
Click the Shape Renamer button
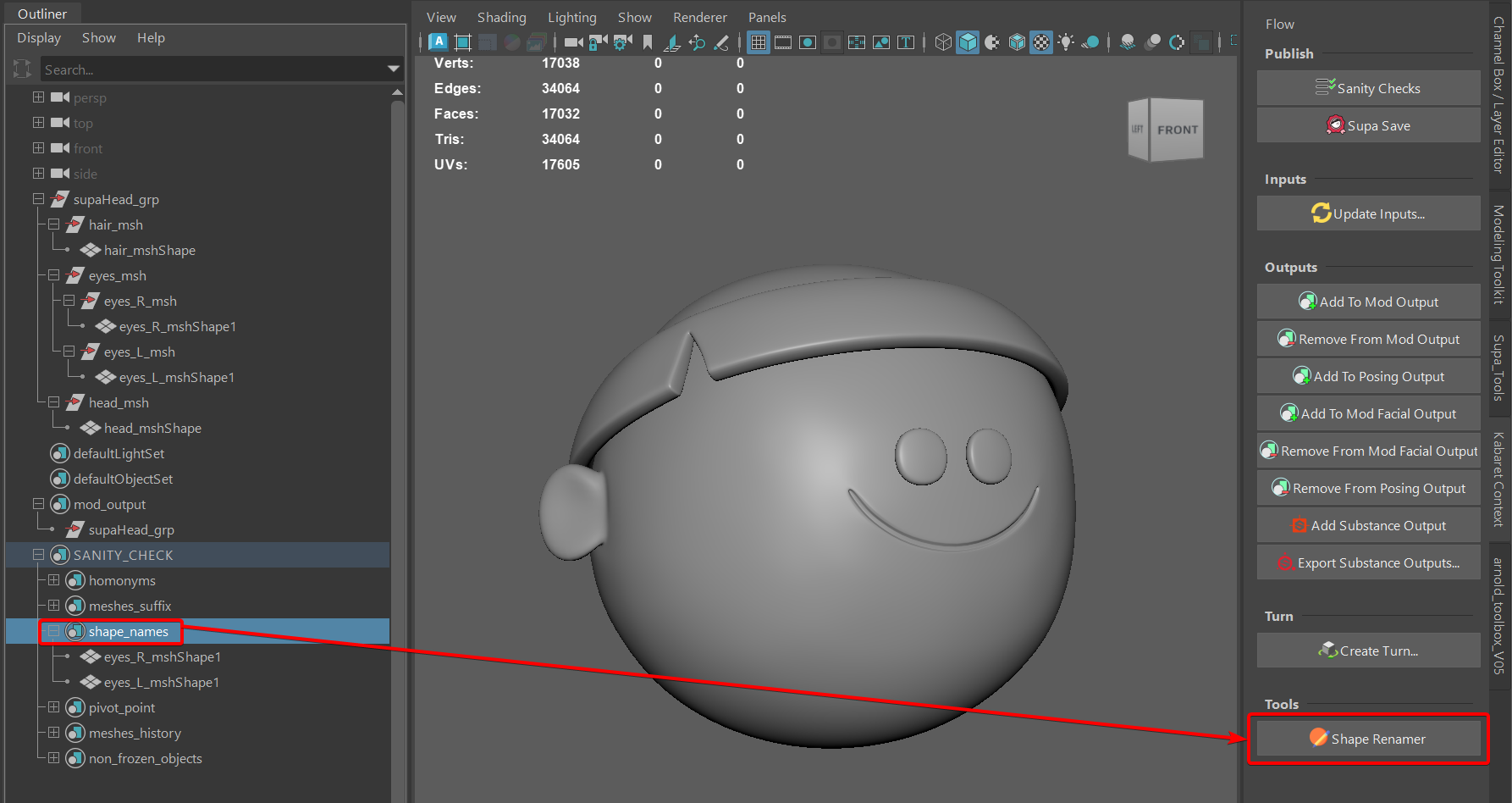pos(1368,739)
